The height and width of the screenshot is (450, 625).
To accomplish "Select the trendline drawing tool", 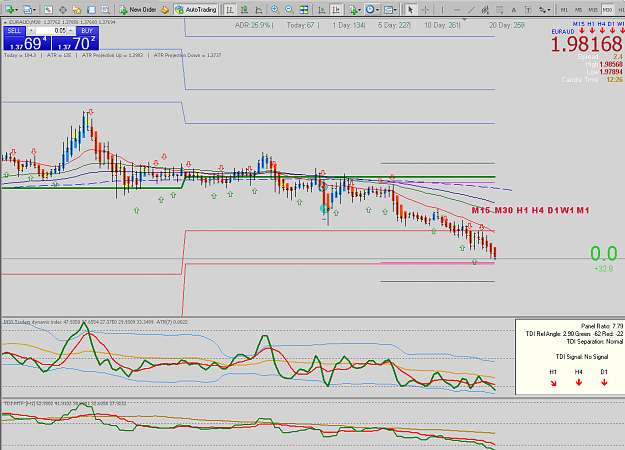I will [471, 10].
